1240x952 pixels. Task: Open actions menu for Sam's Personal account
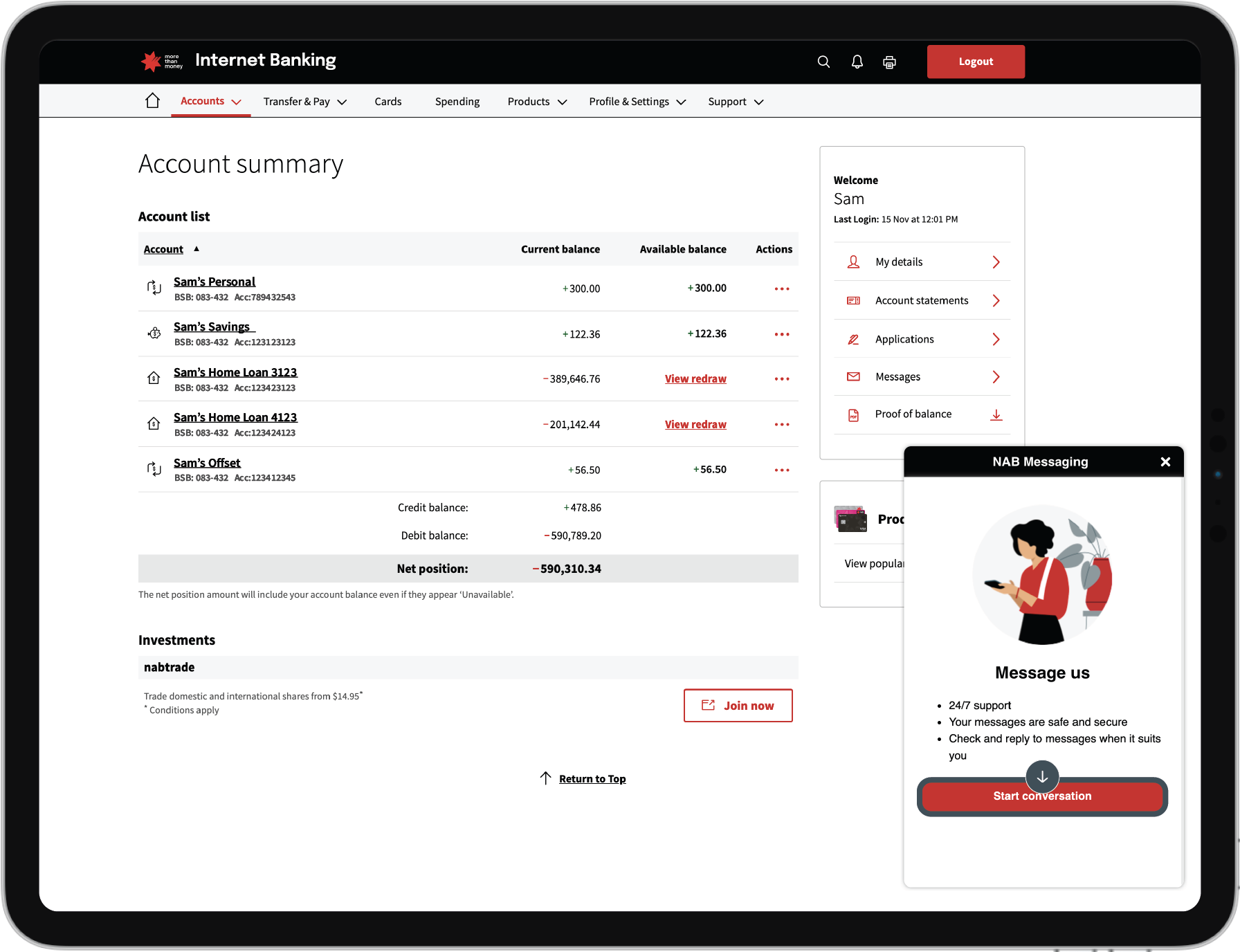pyautogui.click(x=781, y=289)
